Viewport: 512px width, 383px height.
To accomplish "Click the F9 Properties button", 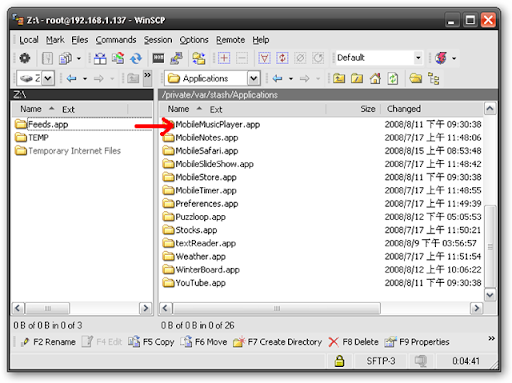I will click(417, 342).
